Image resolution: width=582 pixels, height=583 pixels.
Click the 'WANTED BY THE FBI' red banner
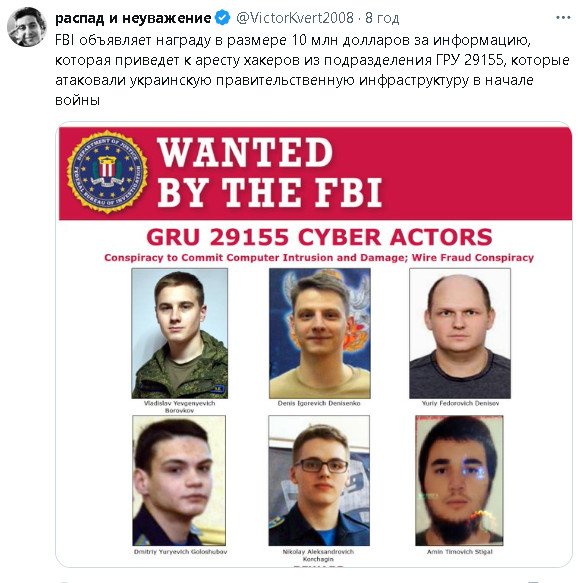315,173
